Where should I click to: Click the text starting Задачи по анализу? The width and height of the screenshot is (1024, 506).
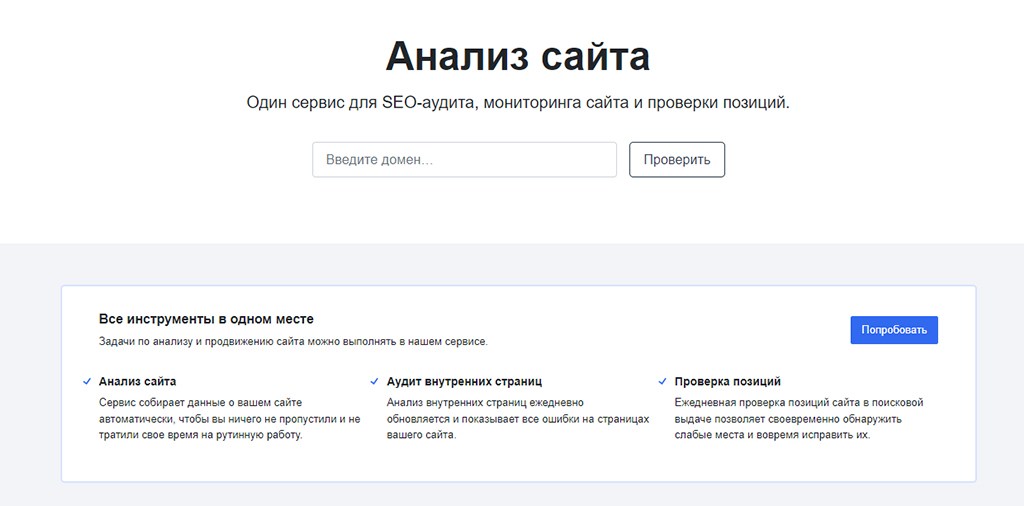pos(293,342)
